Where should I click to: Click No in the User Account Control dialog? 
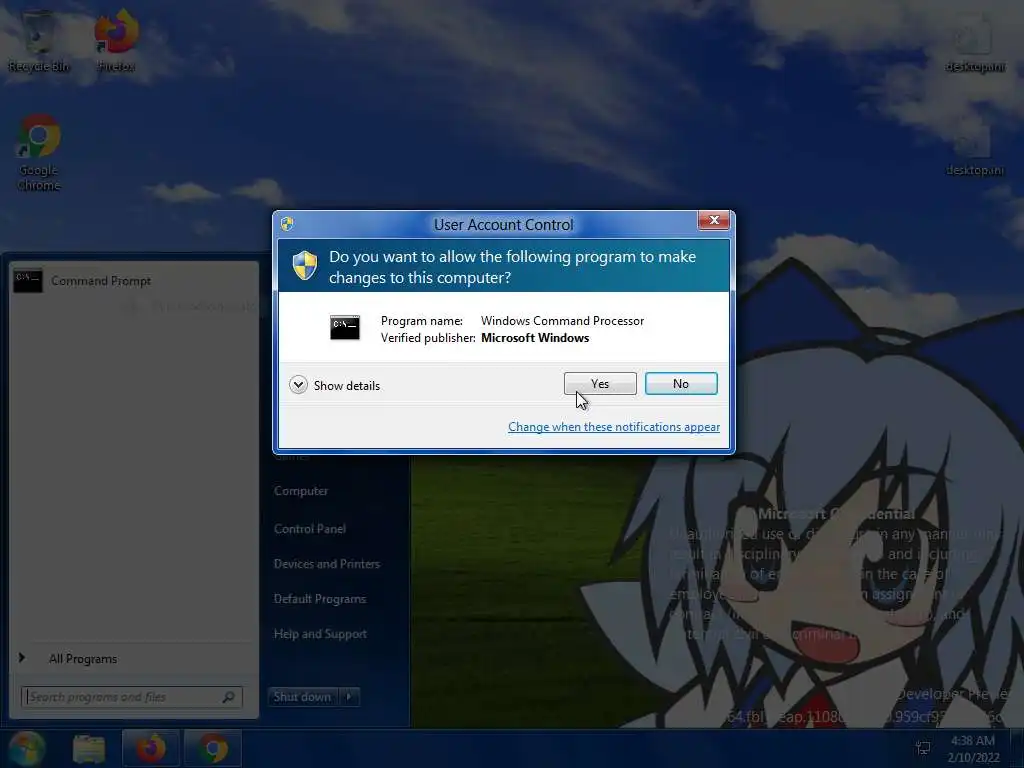680,383
